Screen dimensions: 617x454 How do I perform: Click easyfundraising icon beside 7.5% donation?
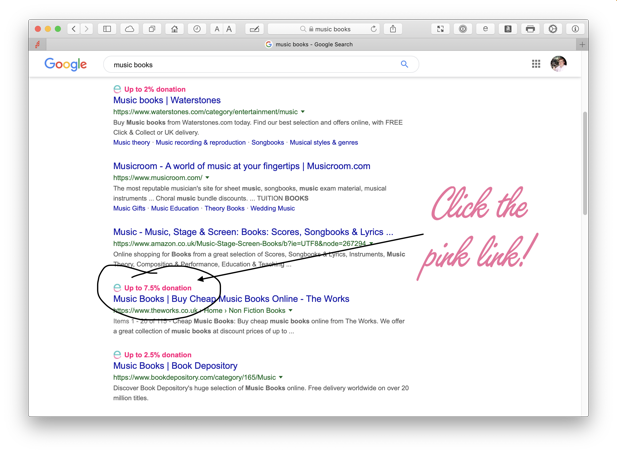click(117, 288)
